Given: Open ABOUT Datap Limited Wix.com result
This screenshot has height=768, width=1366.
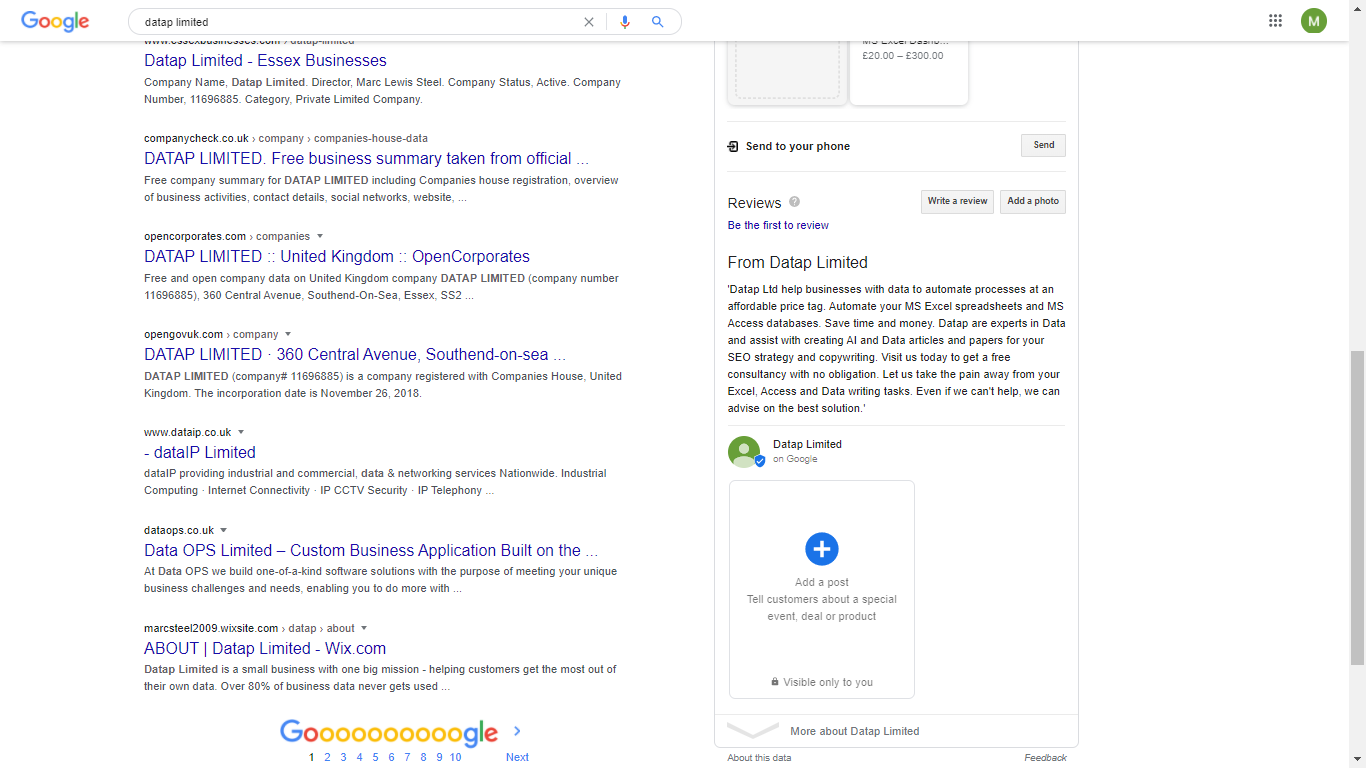Looking at the screenshot, I should pyautogui.click(x=265, y=648).
